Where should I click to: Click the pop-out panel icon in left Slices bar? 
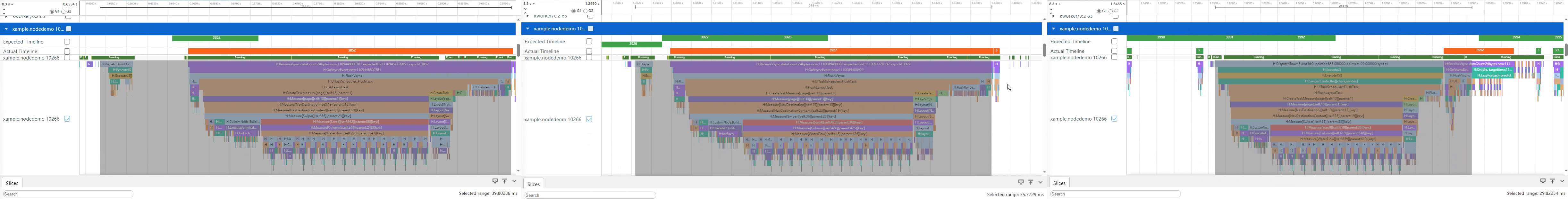click(x=495, y=181)
